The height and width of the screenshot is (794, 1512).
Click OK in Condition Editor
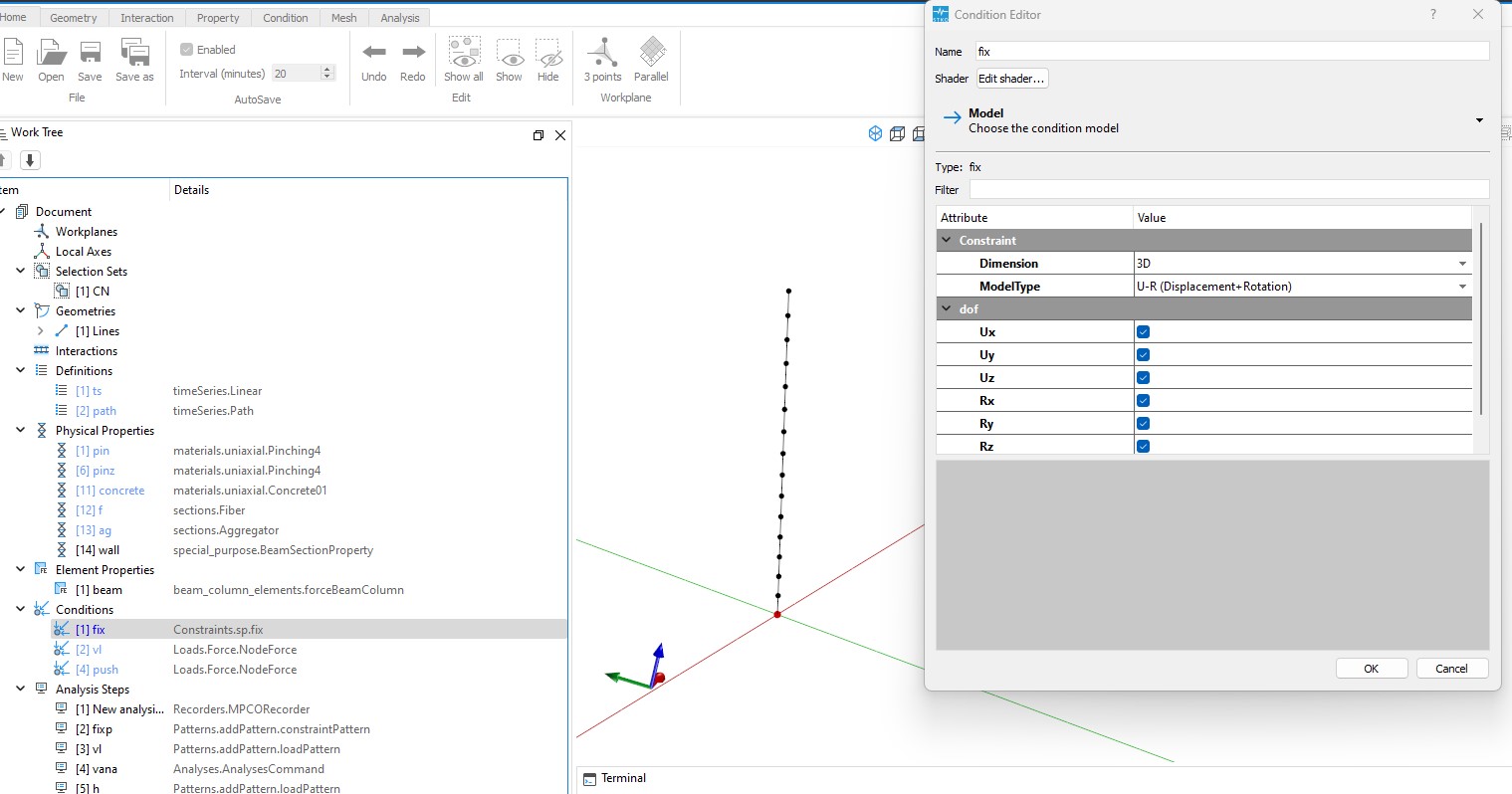click(1371, 669)
